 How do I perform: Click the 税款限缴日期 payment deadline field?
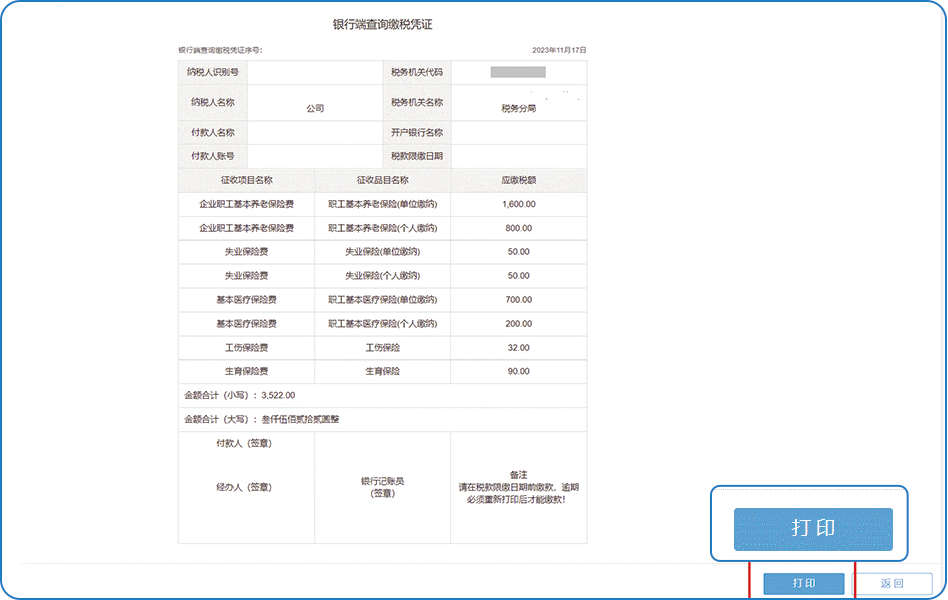518,156
